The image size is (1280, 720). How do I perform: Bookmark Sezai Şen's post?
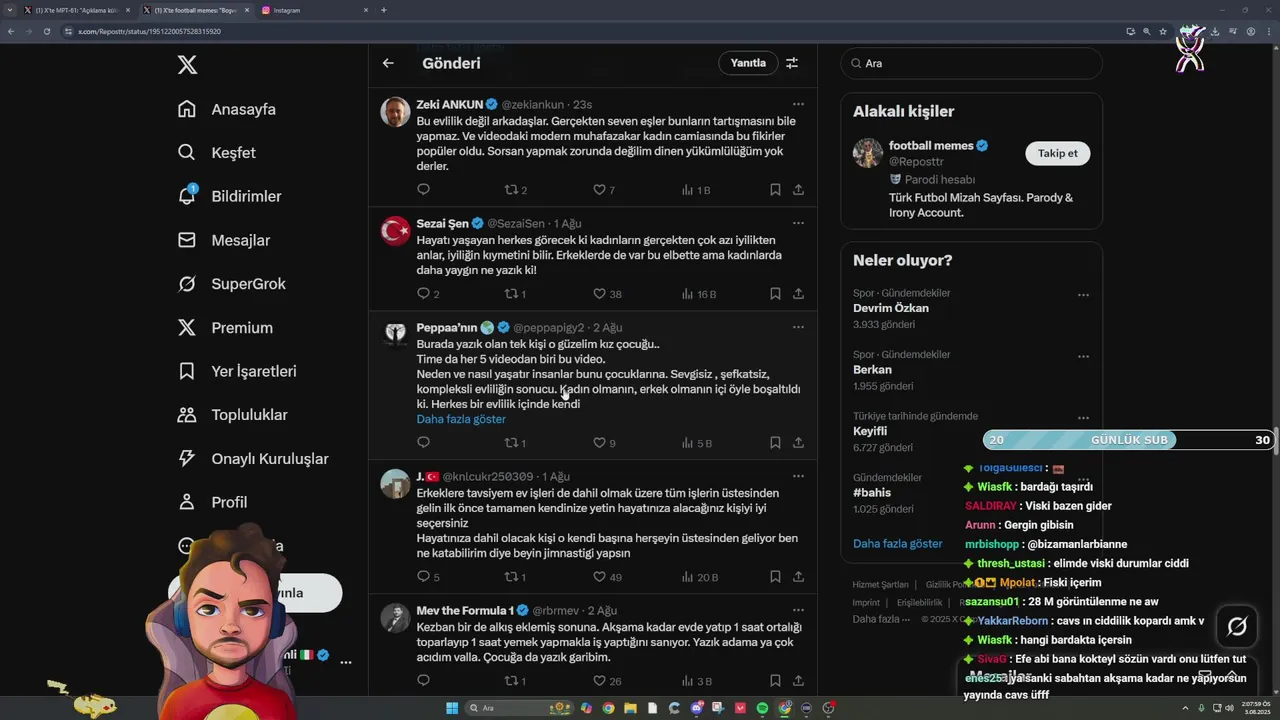click(x=775, y=294)
